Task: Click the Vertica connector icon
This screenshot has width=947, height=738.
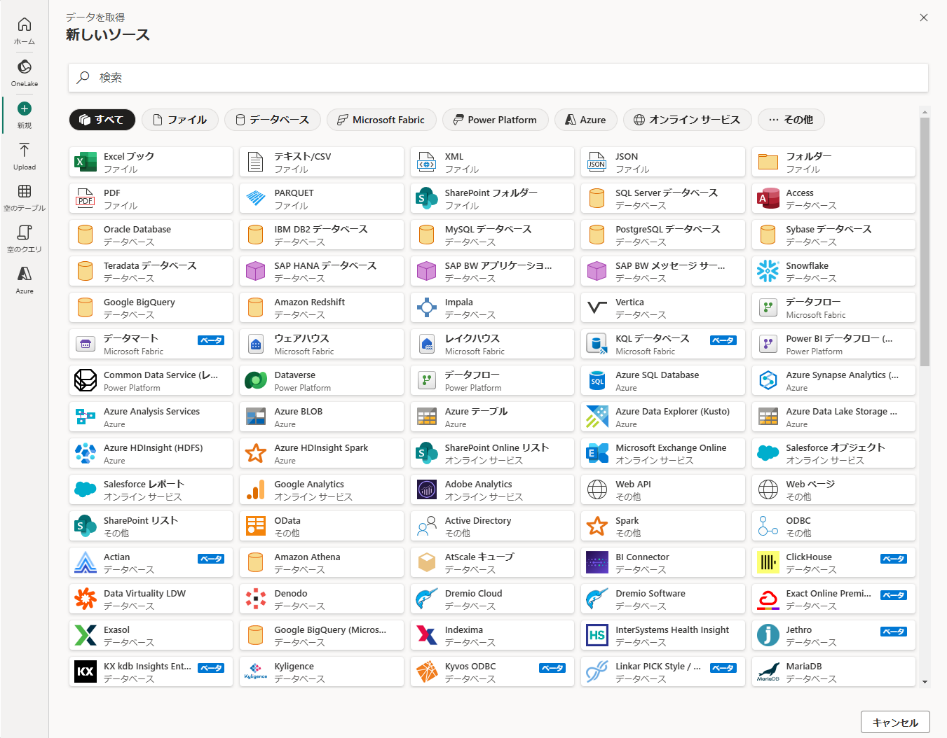Action: click(x=597, y=307)
